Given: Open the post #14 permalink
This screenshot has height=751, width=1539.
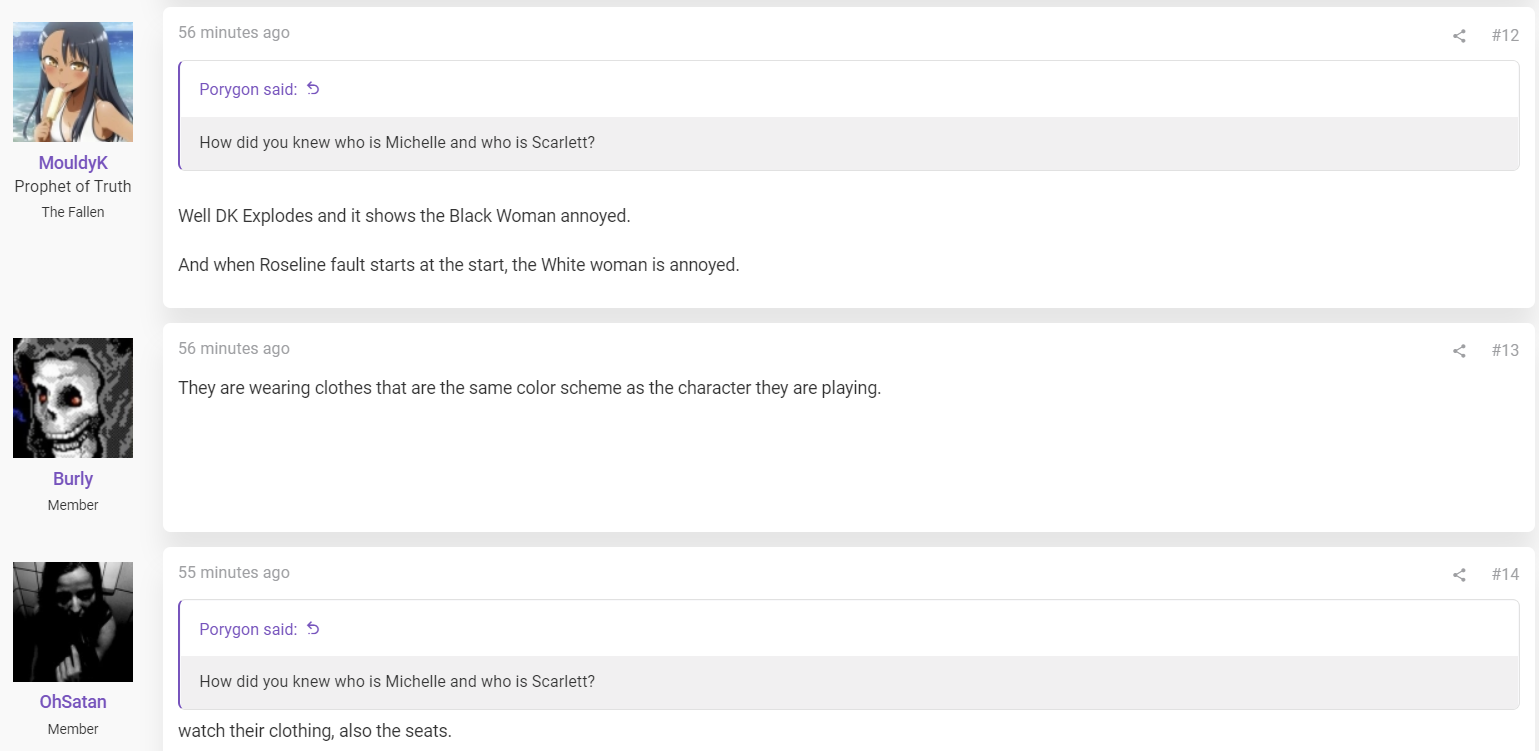Looking at the screenshot, I should tap(1505, 574).
